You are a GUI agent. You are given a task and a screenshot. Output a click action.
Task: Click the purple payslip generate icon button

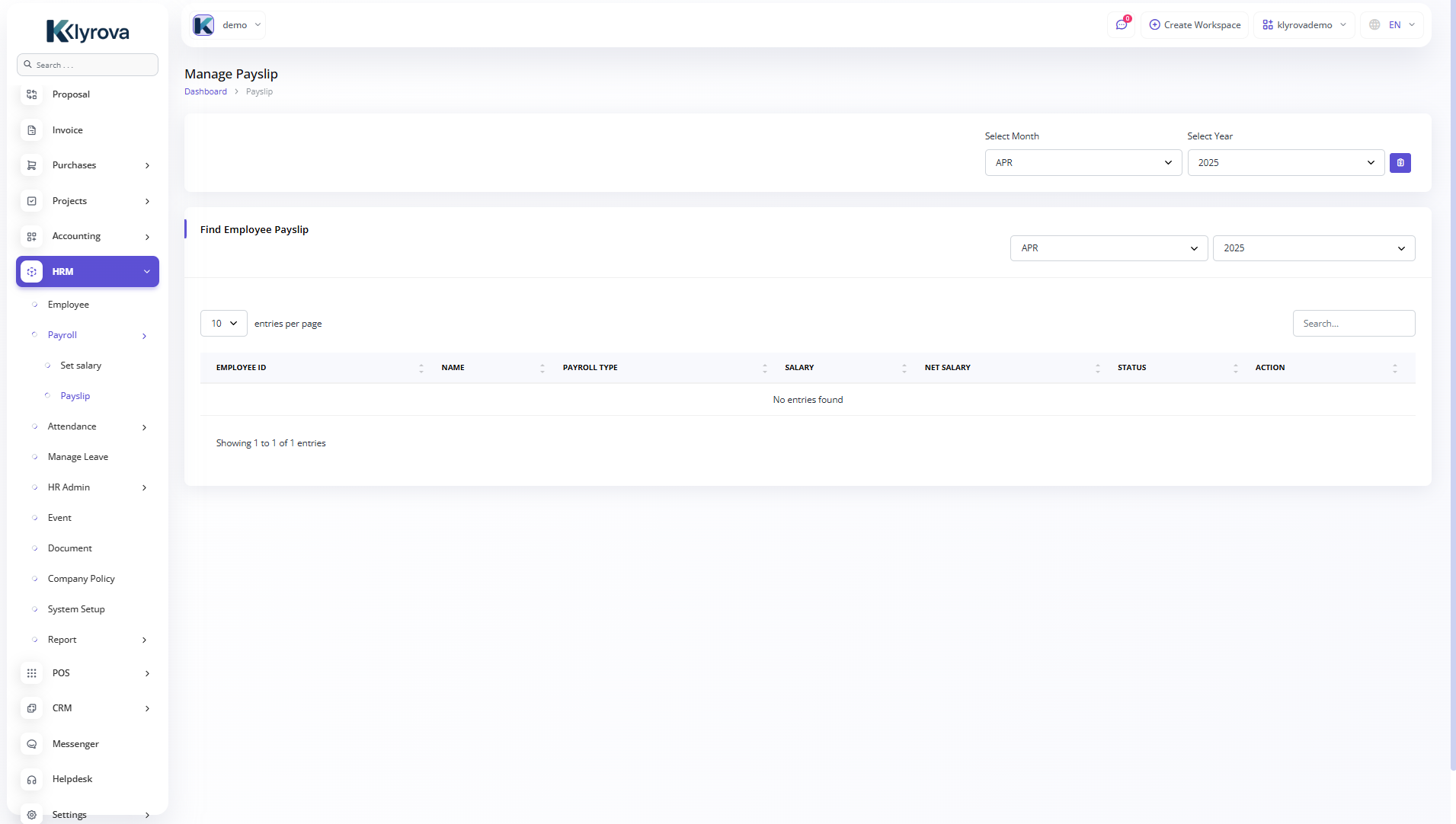tap(1400, 163)
